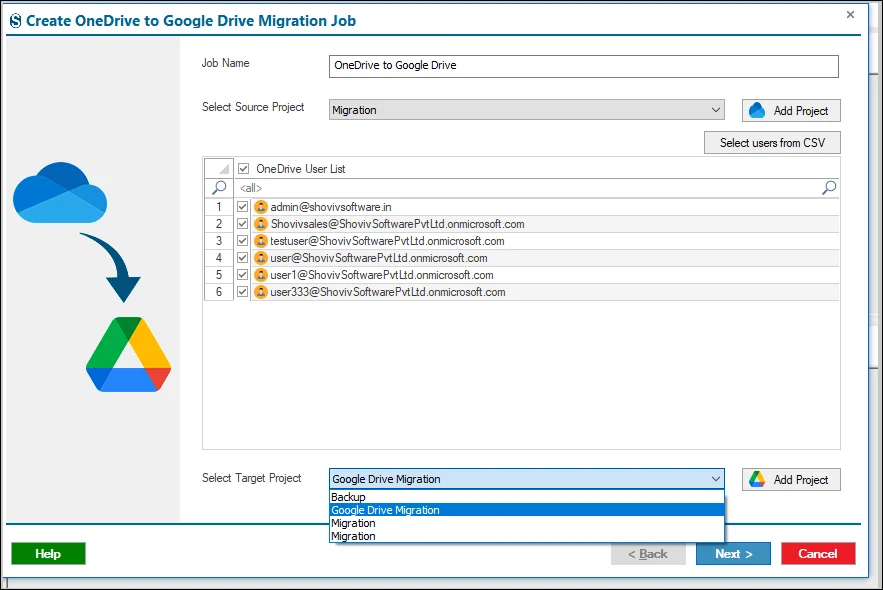Choose last Migration option in target list
This screenshot has height=590, width=883.
527,536
